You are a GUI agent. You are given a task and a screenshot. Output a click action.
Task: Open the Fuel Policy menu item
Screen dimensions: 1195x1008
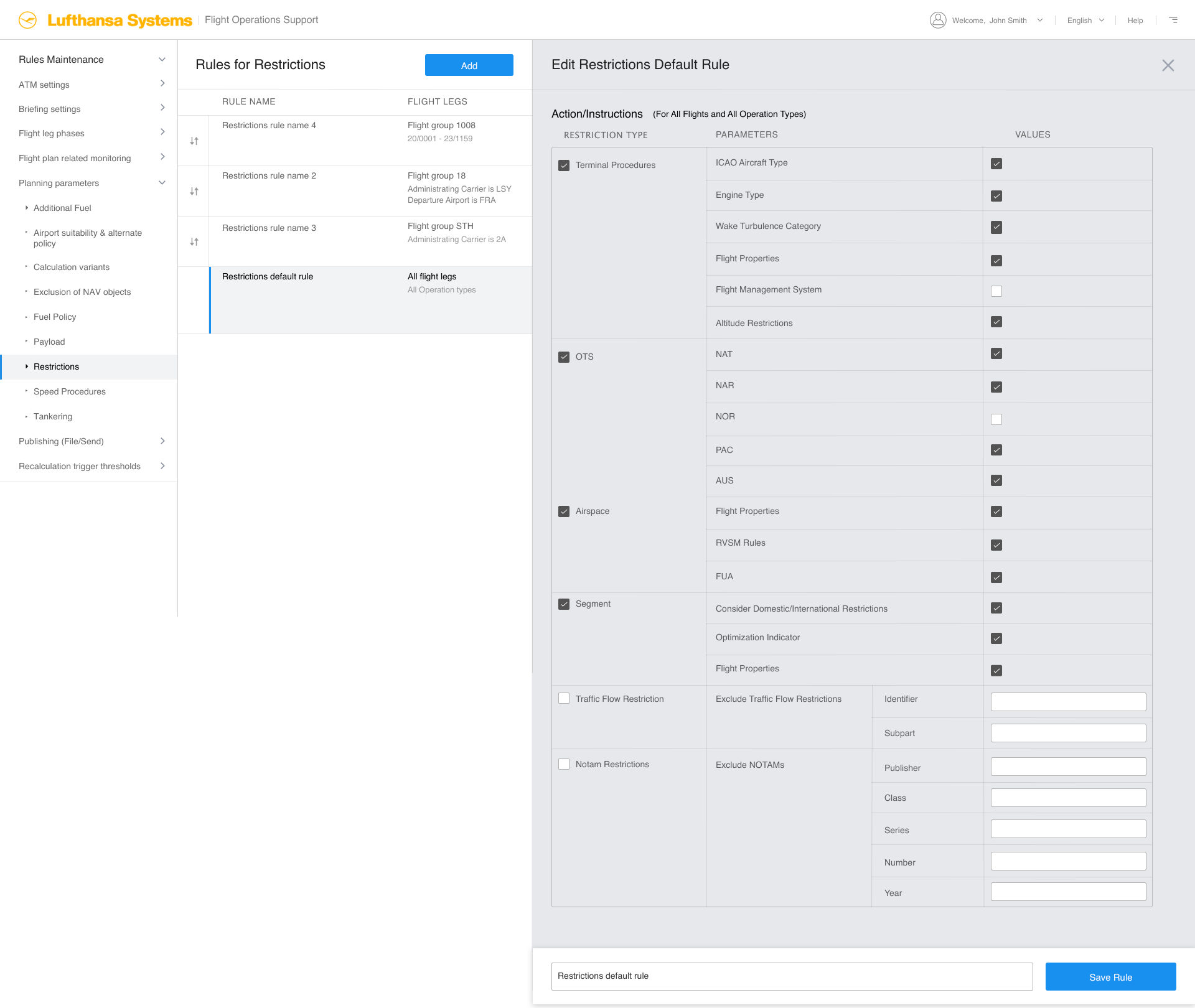55,317
